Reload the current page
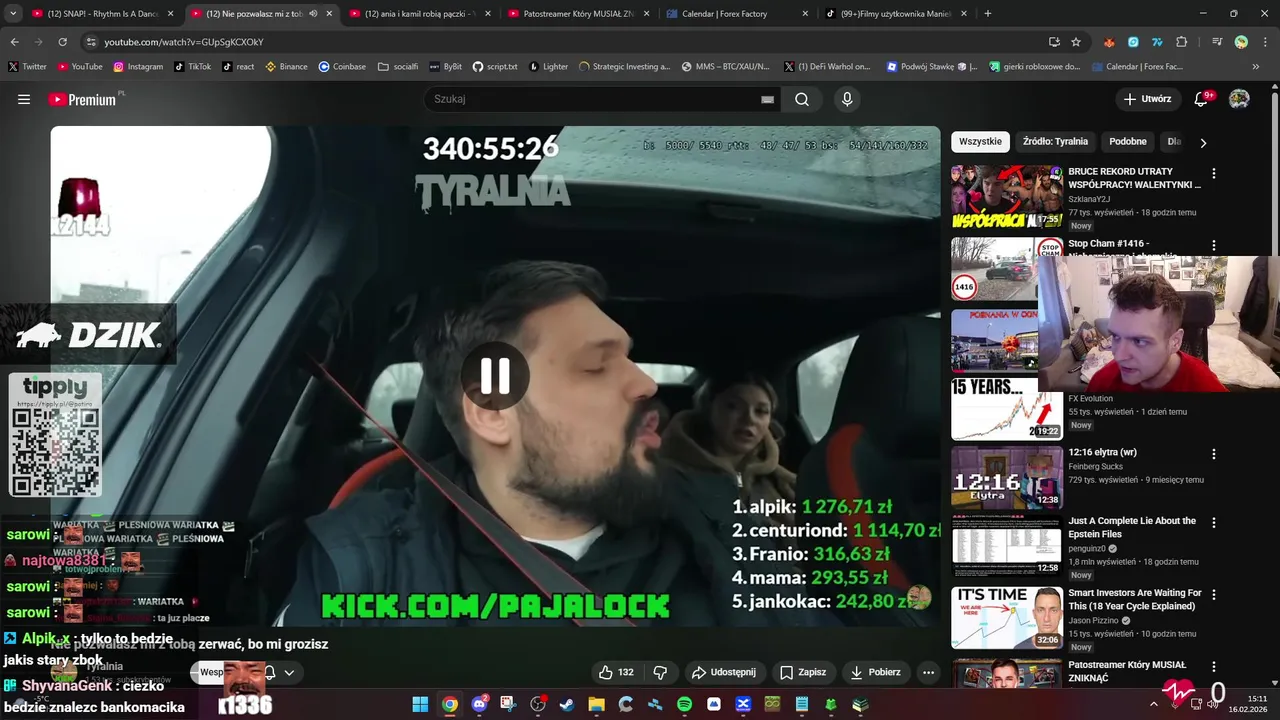This screenshot has height=720, width=1280. pyautogui.click(x=62, y=42)
